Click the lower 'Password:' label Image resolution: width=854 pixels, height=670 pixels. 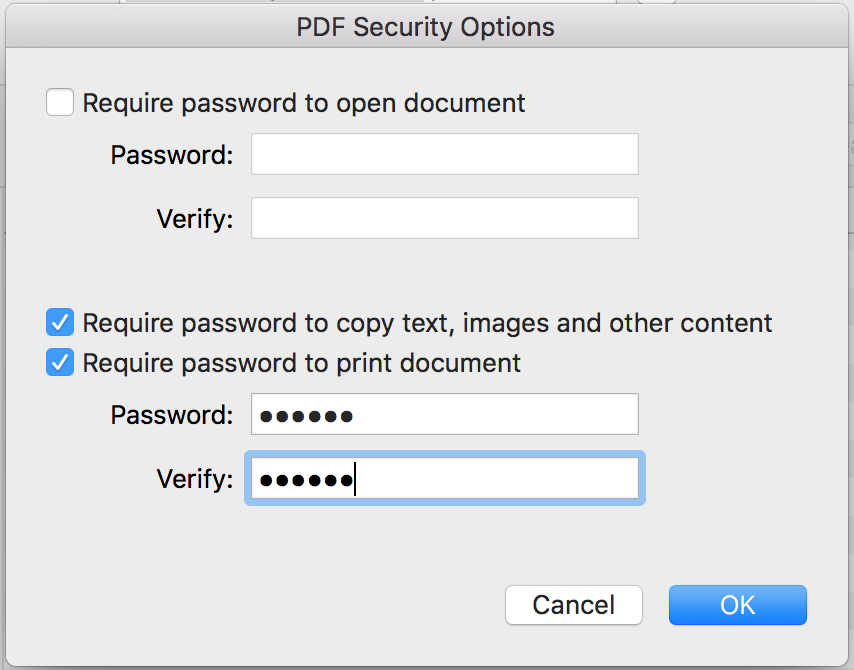click(x=172, y=415)
